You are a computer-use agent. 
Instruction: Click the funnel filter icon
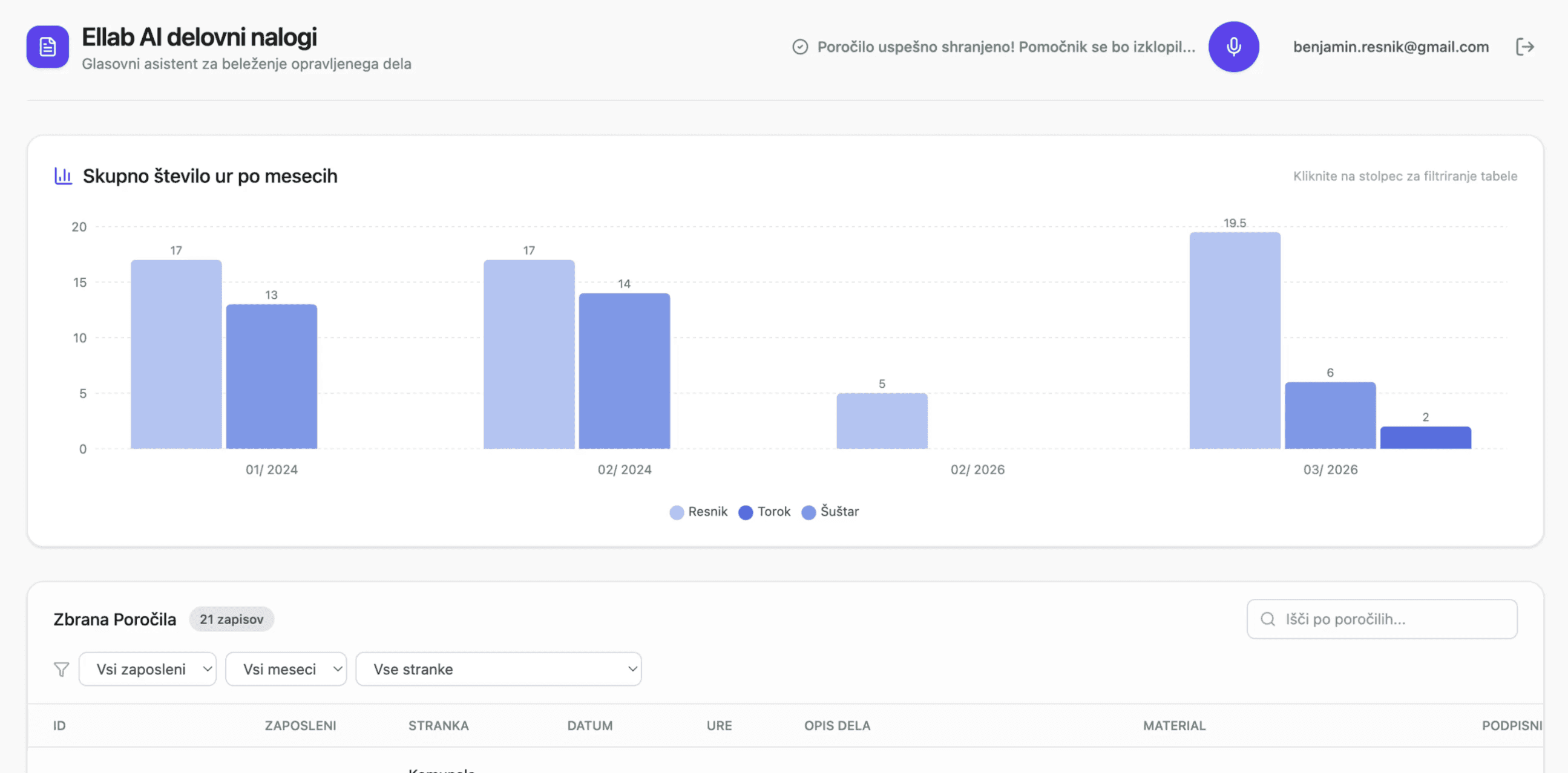62,669
